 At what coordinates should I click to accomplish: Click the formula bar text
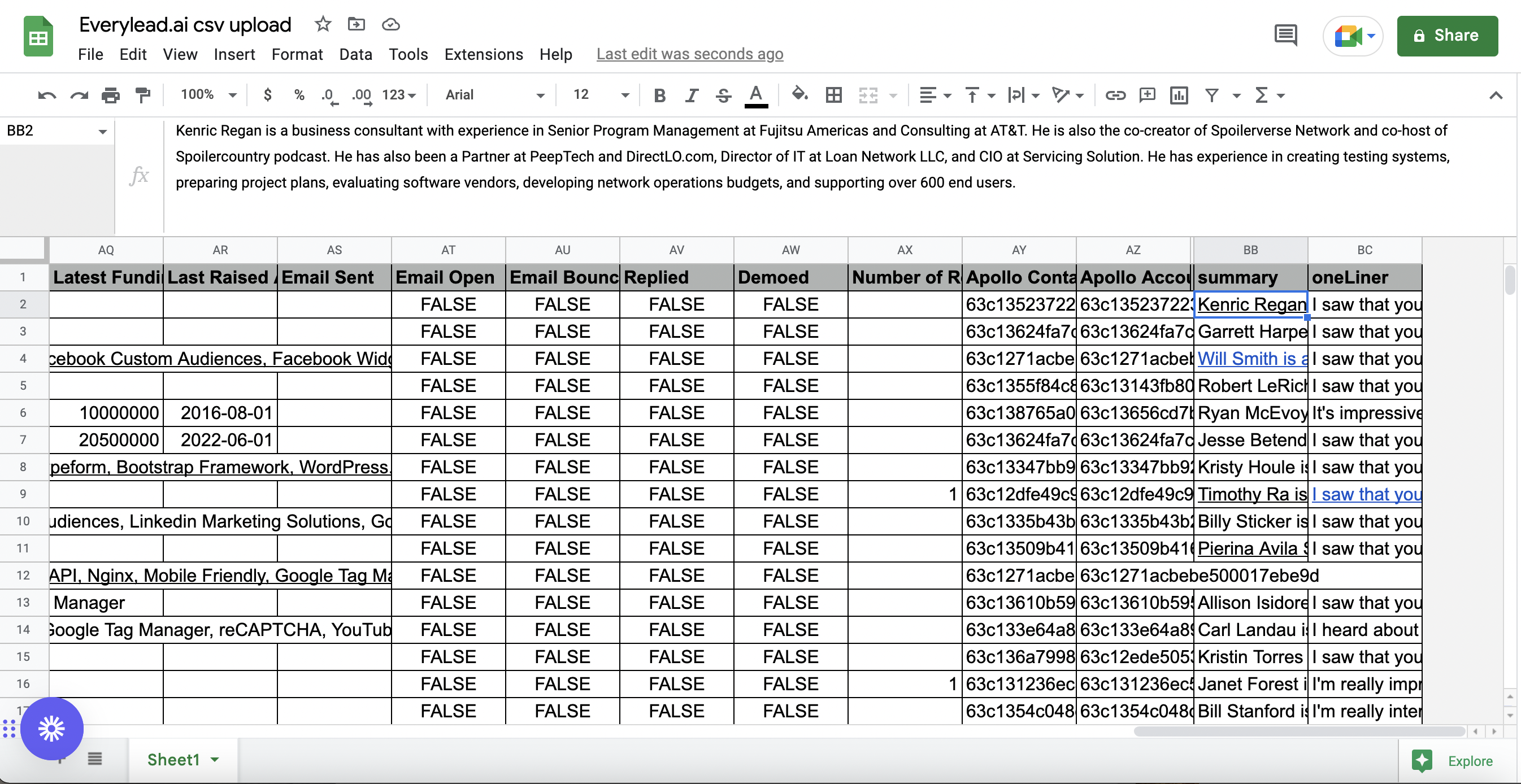812,156
